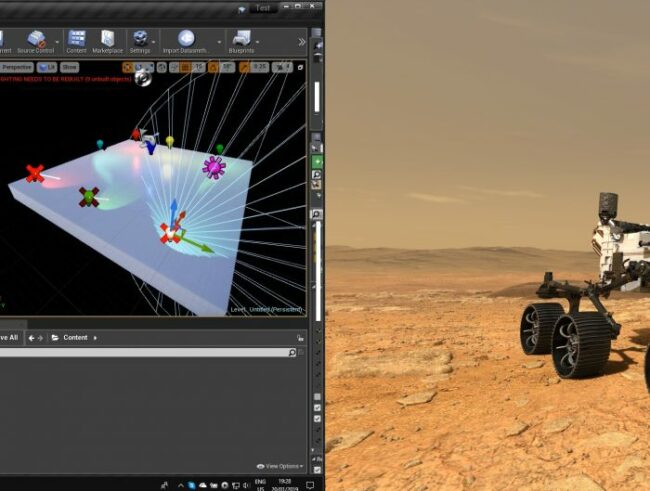The image size is (650, 491).
Task: Open the View Options dropdown
Action: pyautogui.click(x=279, y=466)
